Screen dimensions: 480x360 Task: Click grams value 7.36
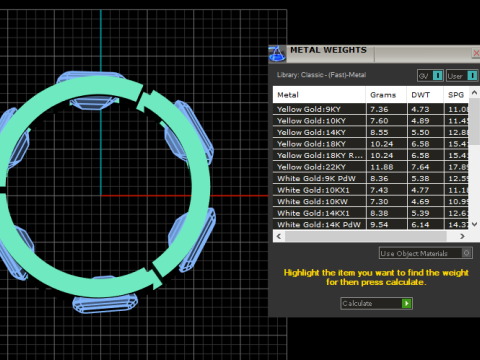(x=379, y=109)
